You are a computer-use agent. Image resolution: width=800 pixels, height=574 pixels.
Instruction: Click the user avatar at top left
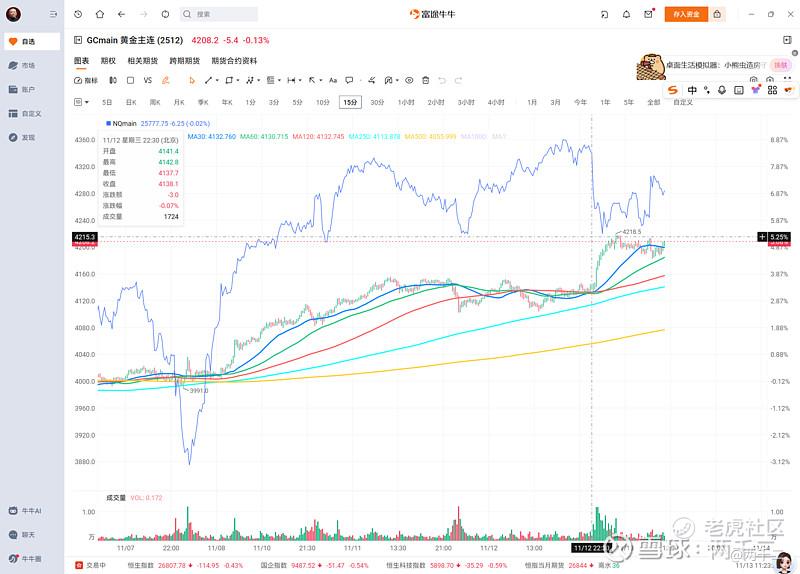[13, 14]
